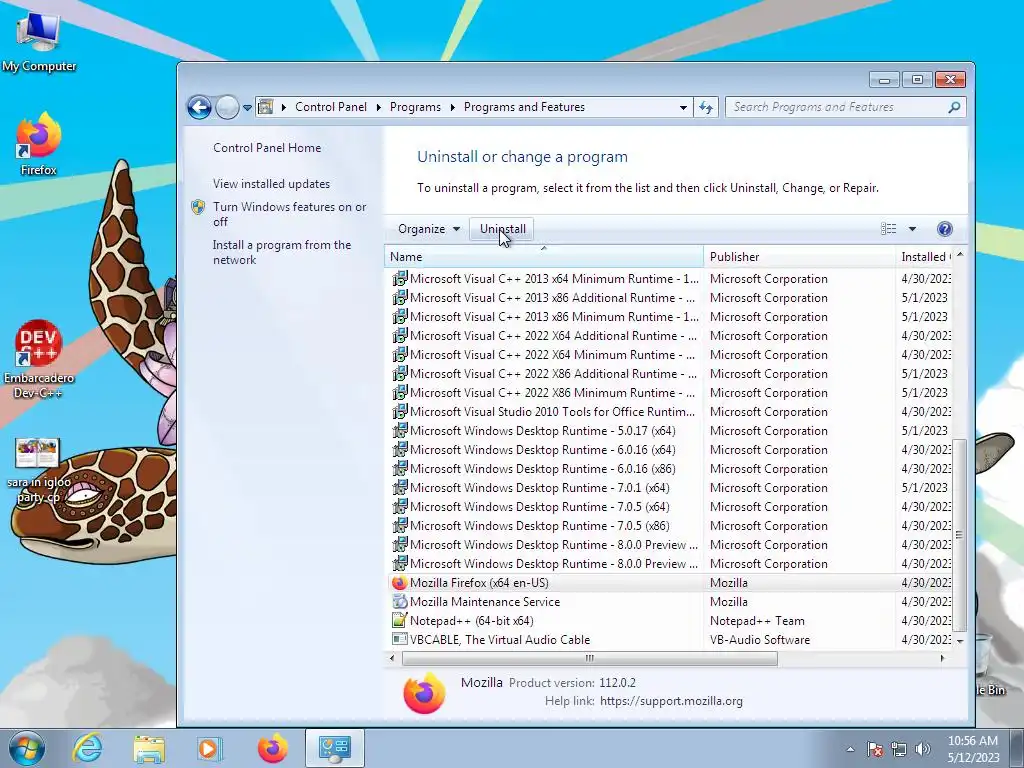
Task: Click the Action Center flag tray icon
Action: click(x=875, y=749)
